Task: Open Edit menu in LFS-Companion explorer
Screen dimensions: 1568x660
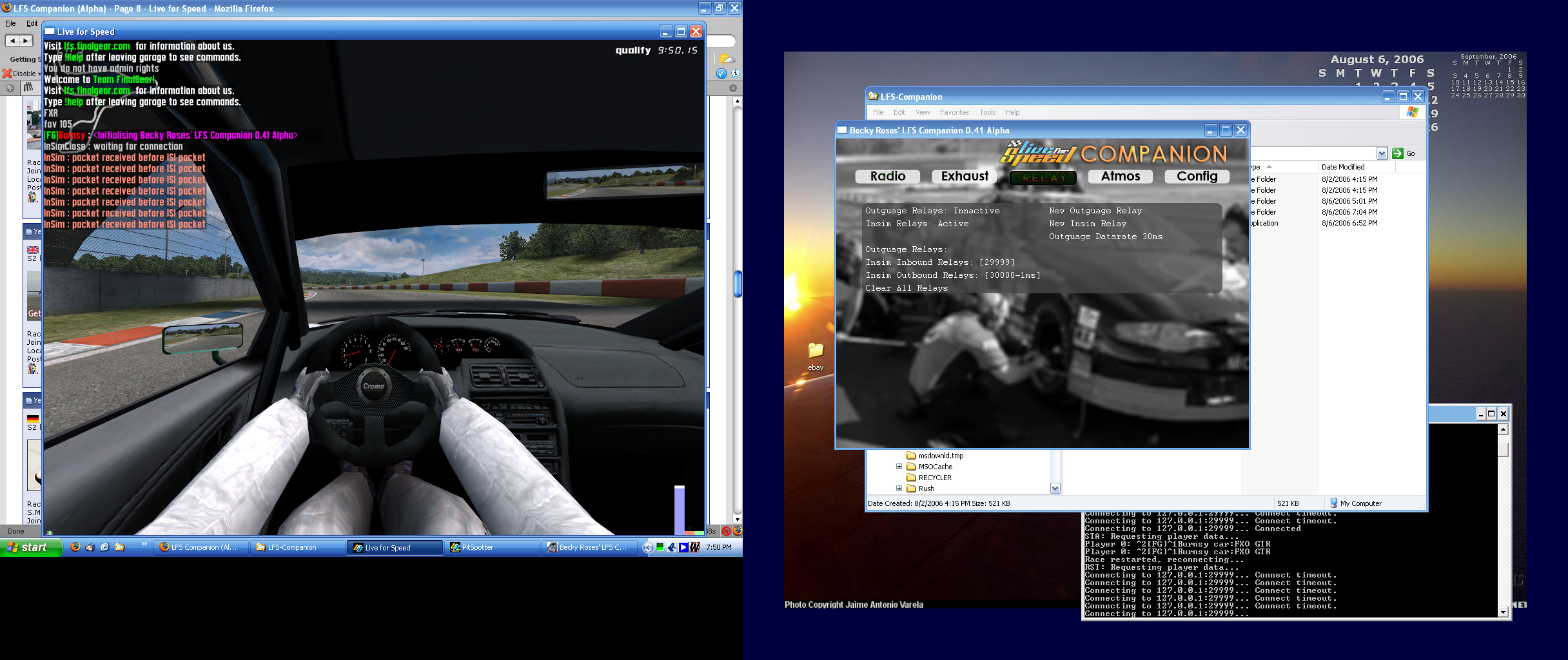Action: (x=899, y=112)
